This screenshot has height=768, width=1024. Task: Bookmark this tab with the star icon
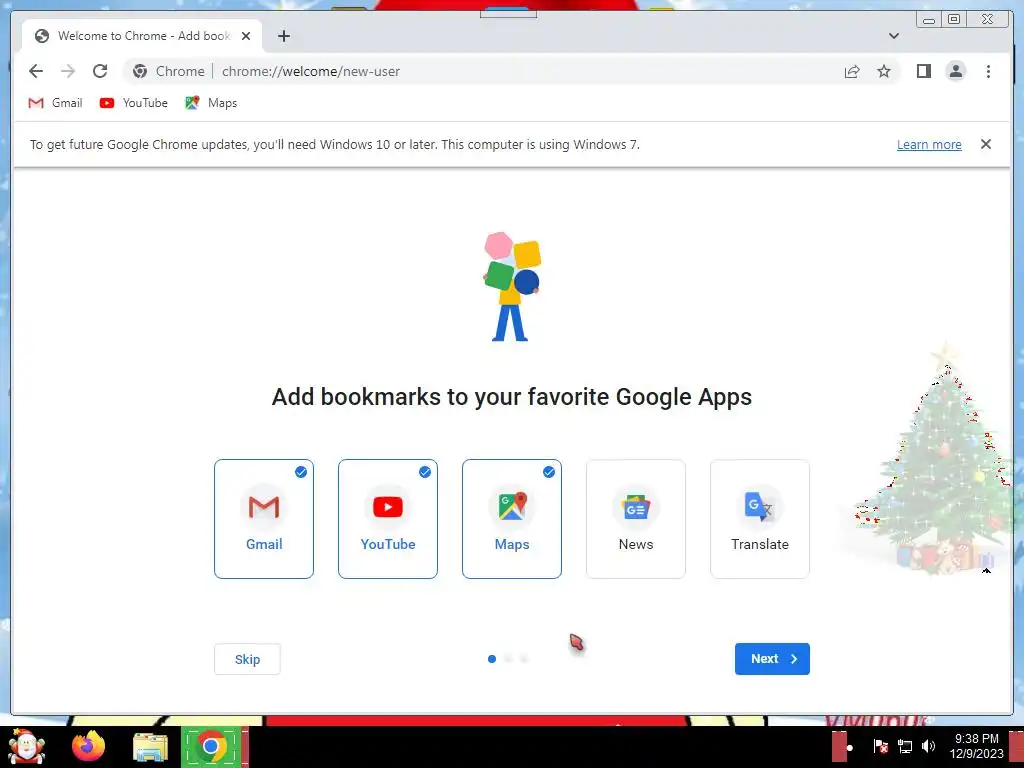click(884, 71)
